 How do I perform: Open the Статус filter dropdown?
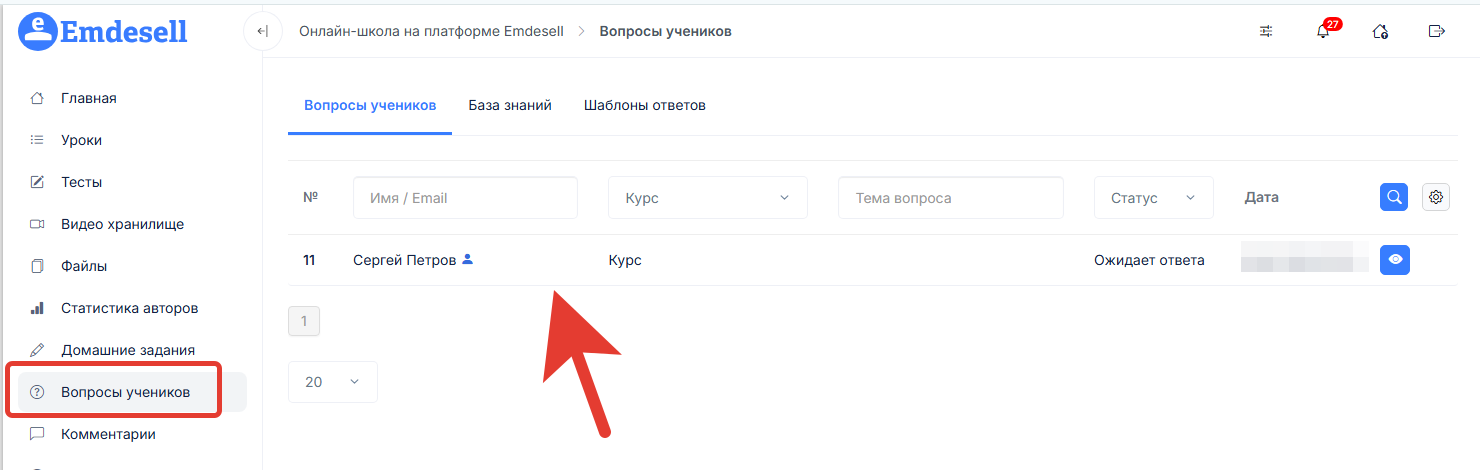click(1153, 198)
